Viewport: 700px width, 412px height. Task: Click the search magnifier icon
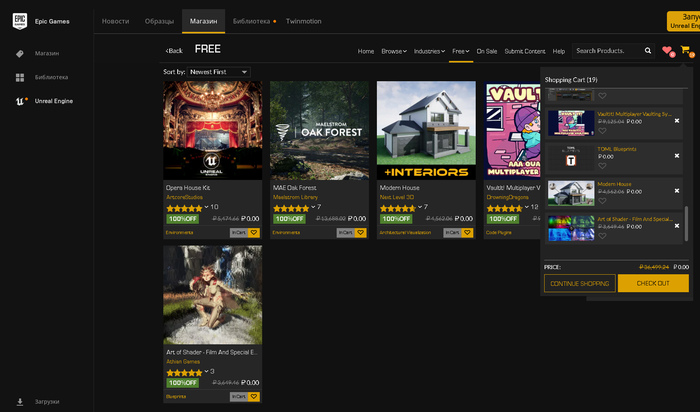click(x=648, y=51)
